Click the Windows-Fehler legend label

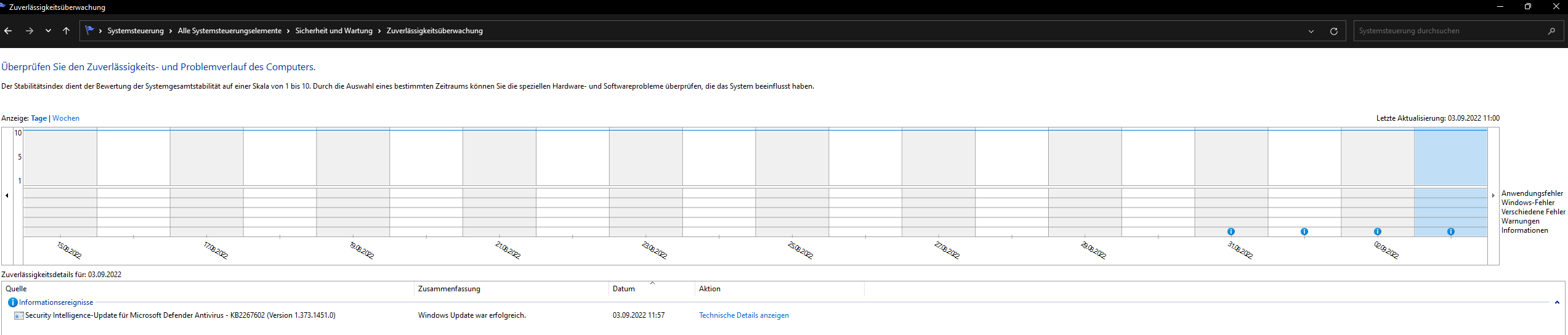point(1528,203)
